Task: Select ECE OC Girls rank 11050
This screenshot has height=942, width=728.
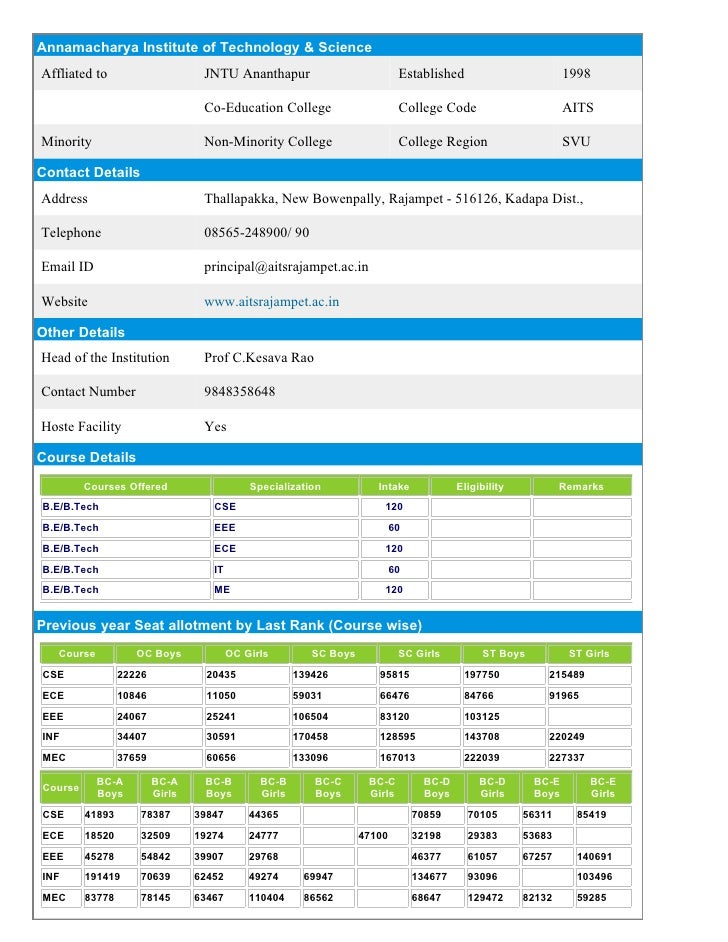Action: point(221,696)
